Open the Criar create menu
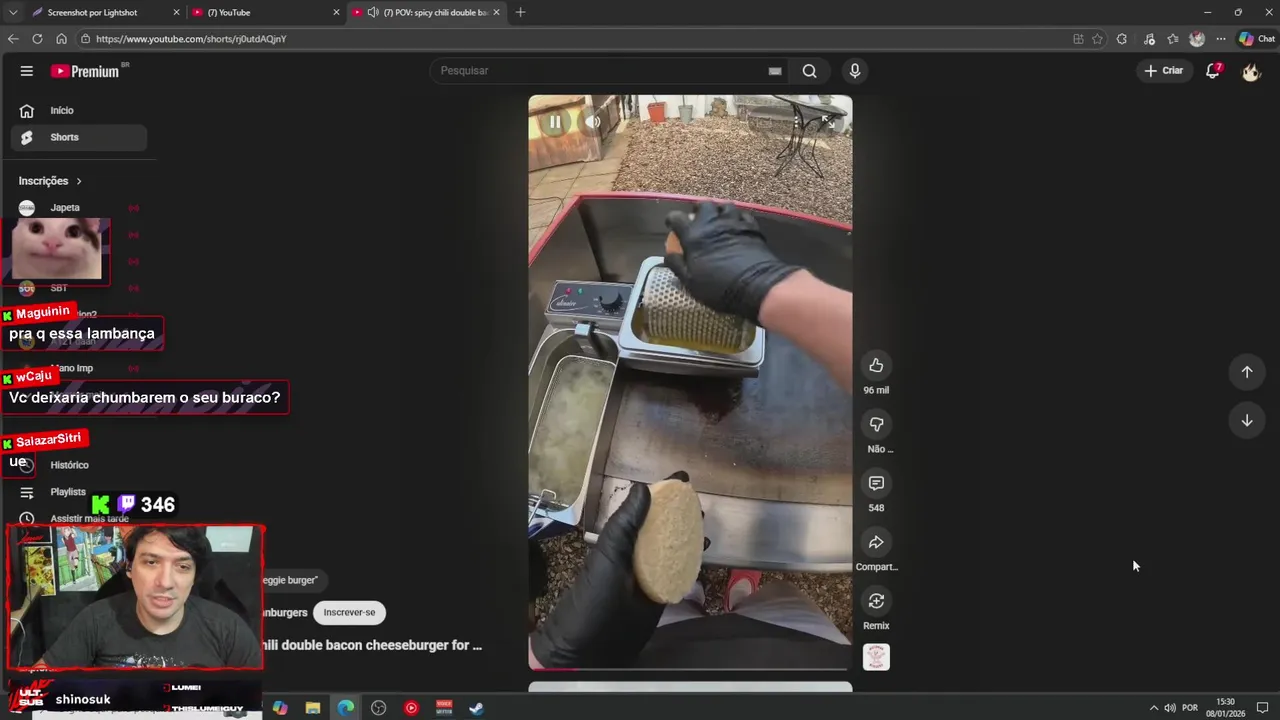Screen dimensions: 1280x720 click(1164, 71)
